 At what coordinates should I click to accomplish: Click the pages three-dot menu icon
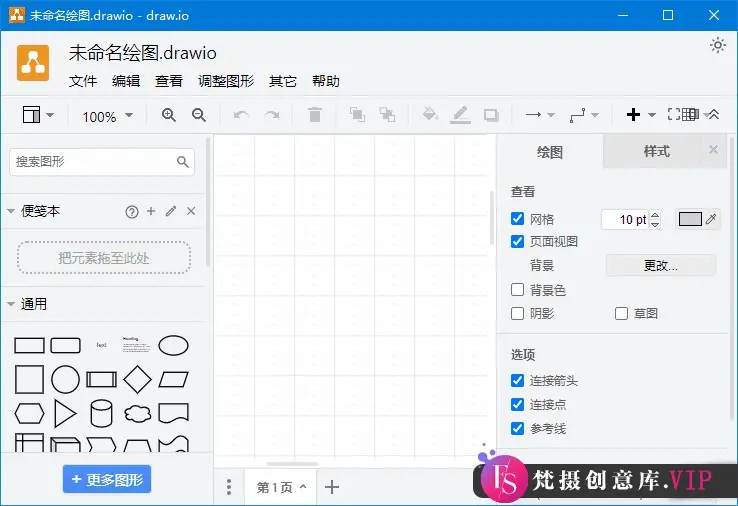click(x=229, y=487)
